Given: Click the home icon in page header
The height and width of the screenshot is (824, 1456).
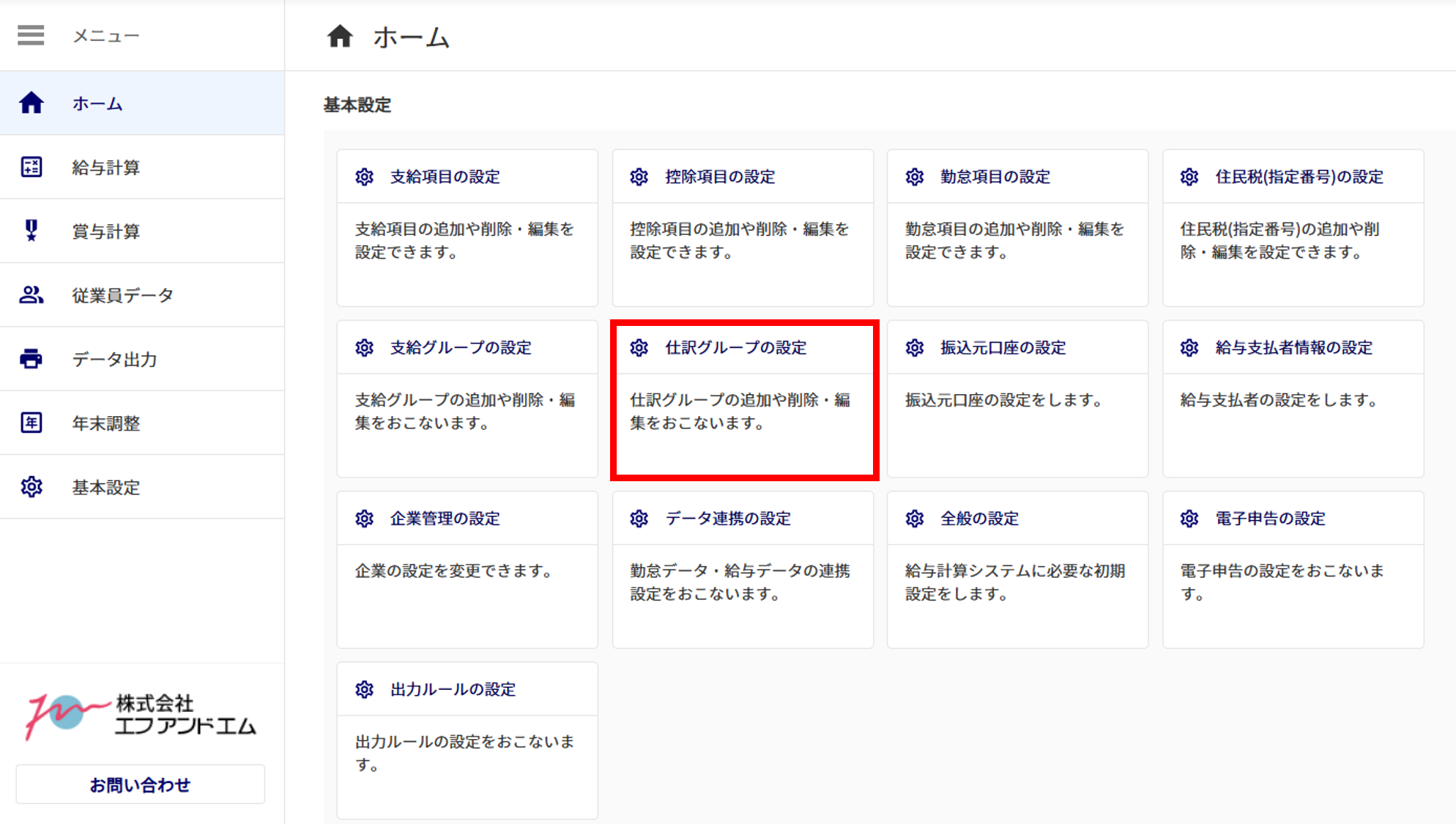Looking at the screenshot, I should pos(340,36).
